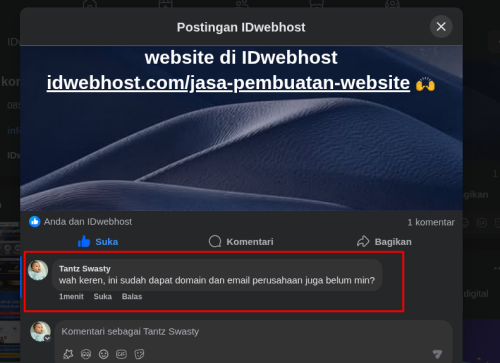The height and width of the screenshot is (363, 500).
Task: Reply to the comment with Balas
Action: pos(132,296)
